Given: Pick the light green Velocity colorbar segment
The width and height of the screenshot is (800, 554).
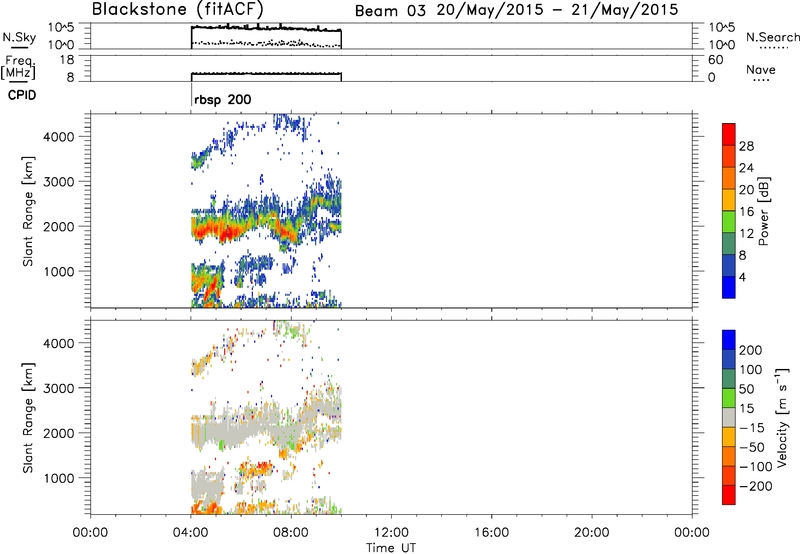Looking at the screenshot, I should pos(729,398).
